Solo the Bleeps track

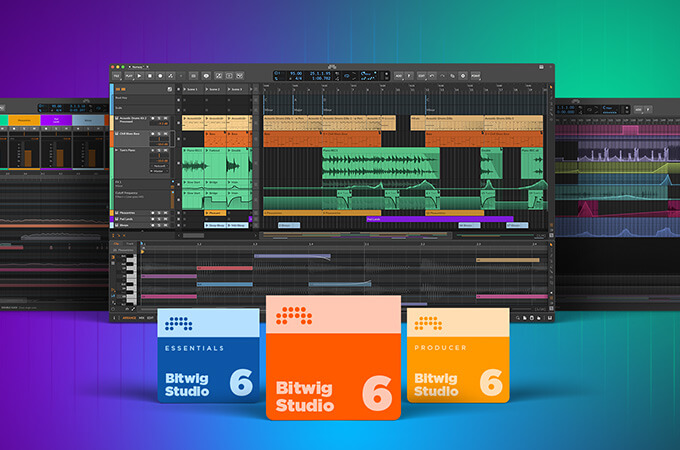[159, 225]
